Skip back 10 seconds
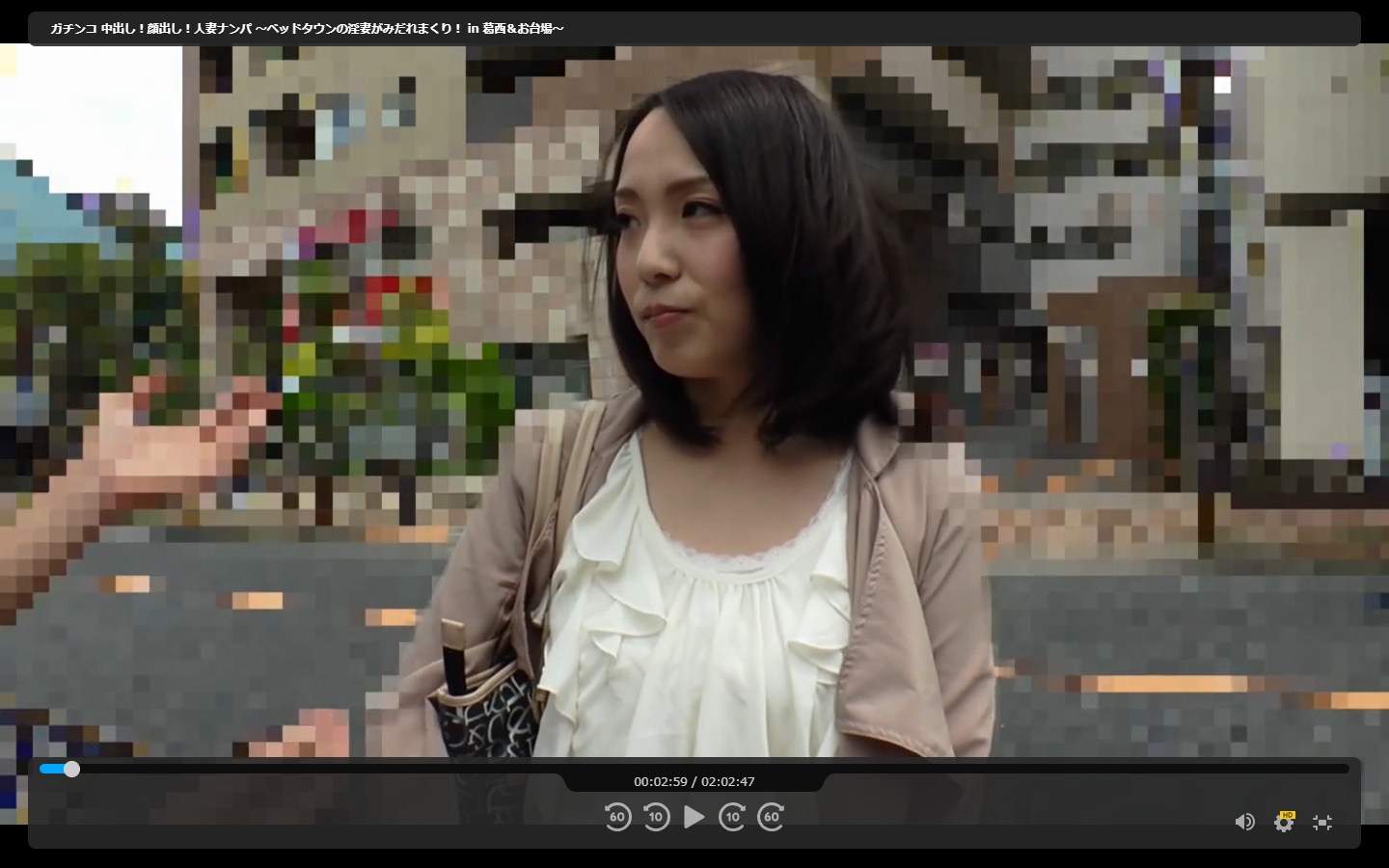 (x=656, y=817)
